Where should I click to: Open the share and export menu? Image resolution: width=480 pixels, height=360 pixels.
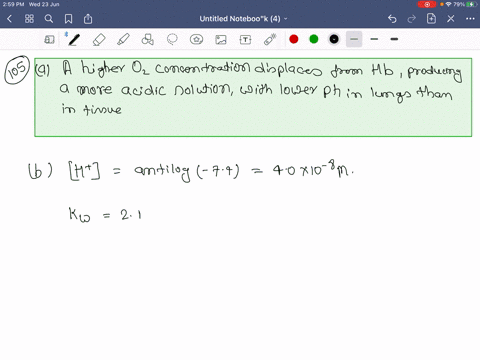pyautogui.click(x=88, y=19)
